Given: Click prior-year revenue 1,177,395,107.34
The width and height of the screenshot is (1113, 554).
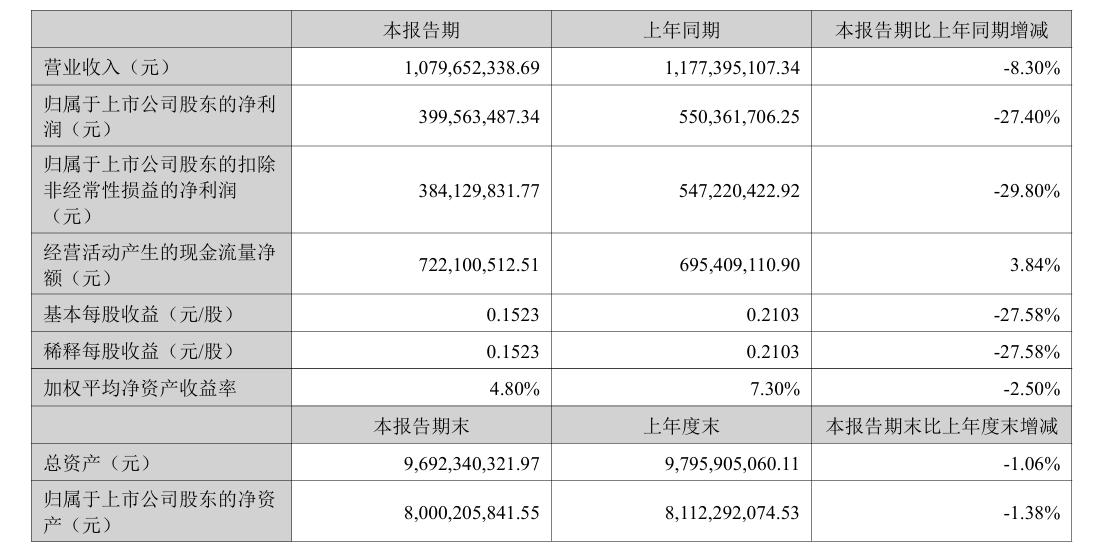Looking at the screenshot, I should (x=732, y=68).
